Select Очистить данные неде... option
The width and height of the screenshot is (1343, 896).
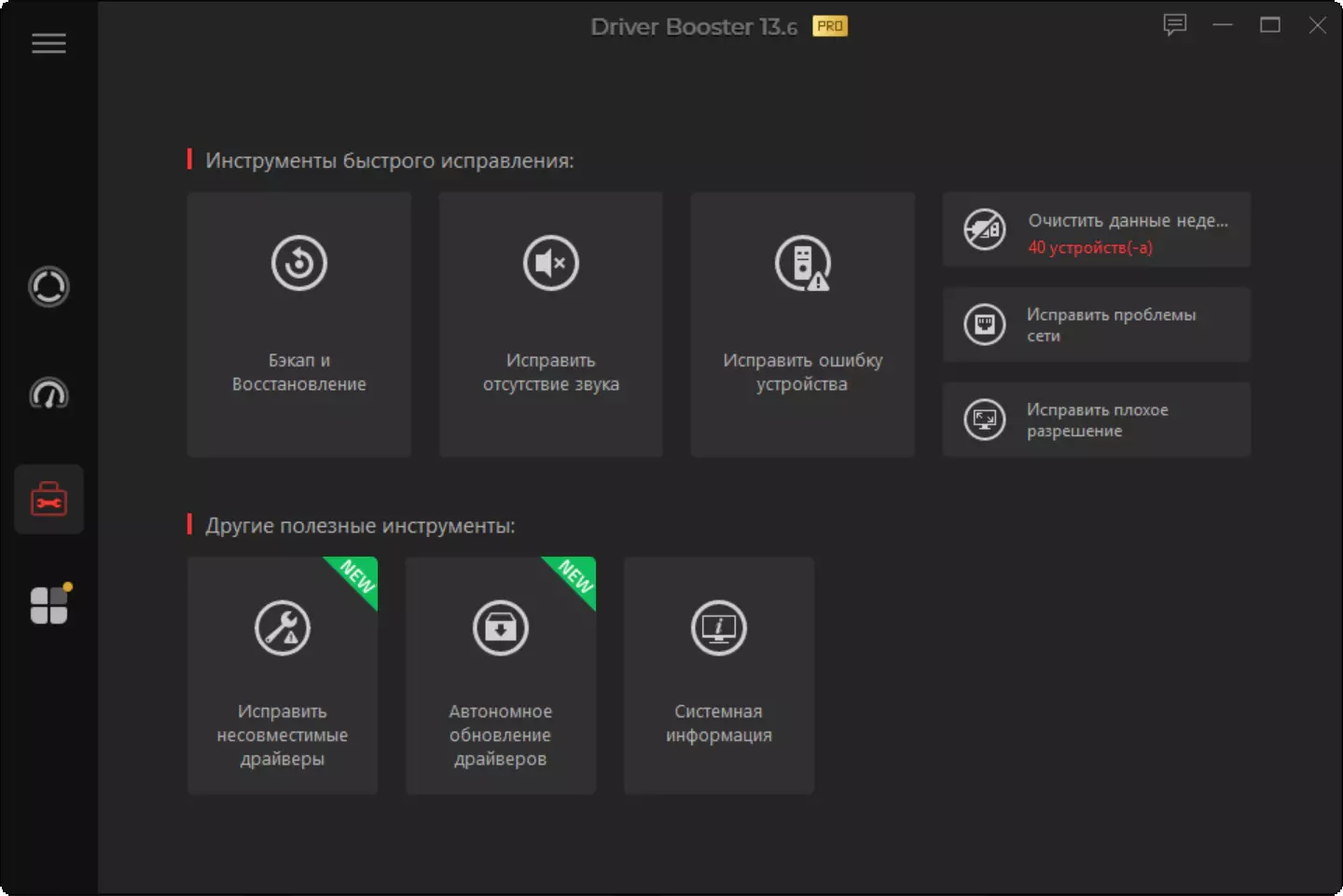pos(1097,230)
